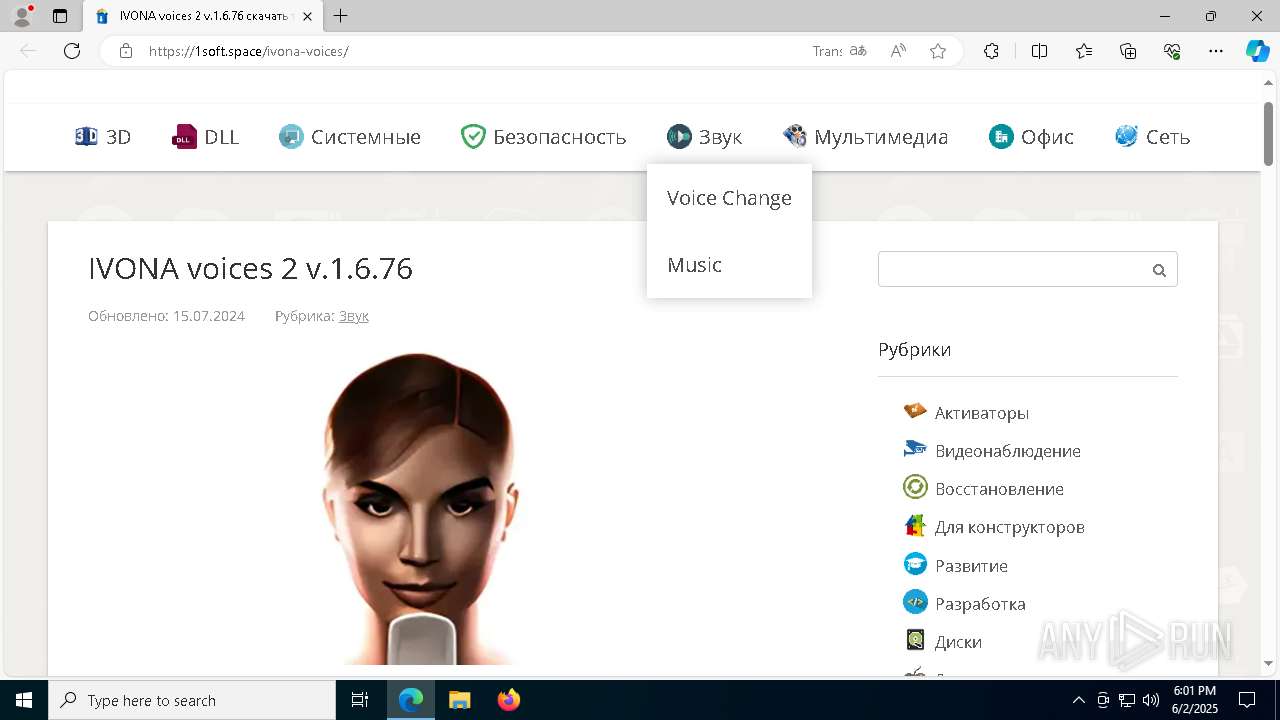Open the Диски rubric
The height and width of the screenshot is (720, 1280).
(958, 642)
